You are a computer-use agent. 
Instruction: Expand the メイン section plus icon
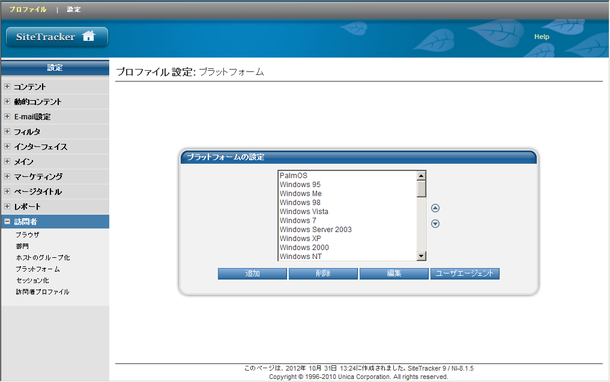7,161
